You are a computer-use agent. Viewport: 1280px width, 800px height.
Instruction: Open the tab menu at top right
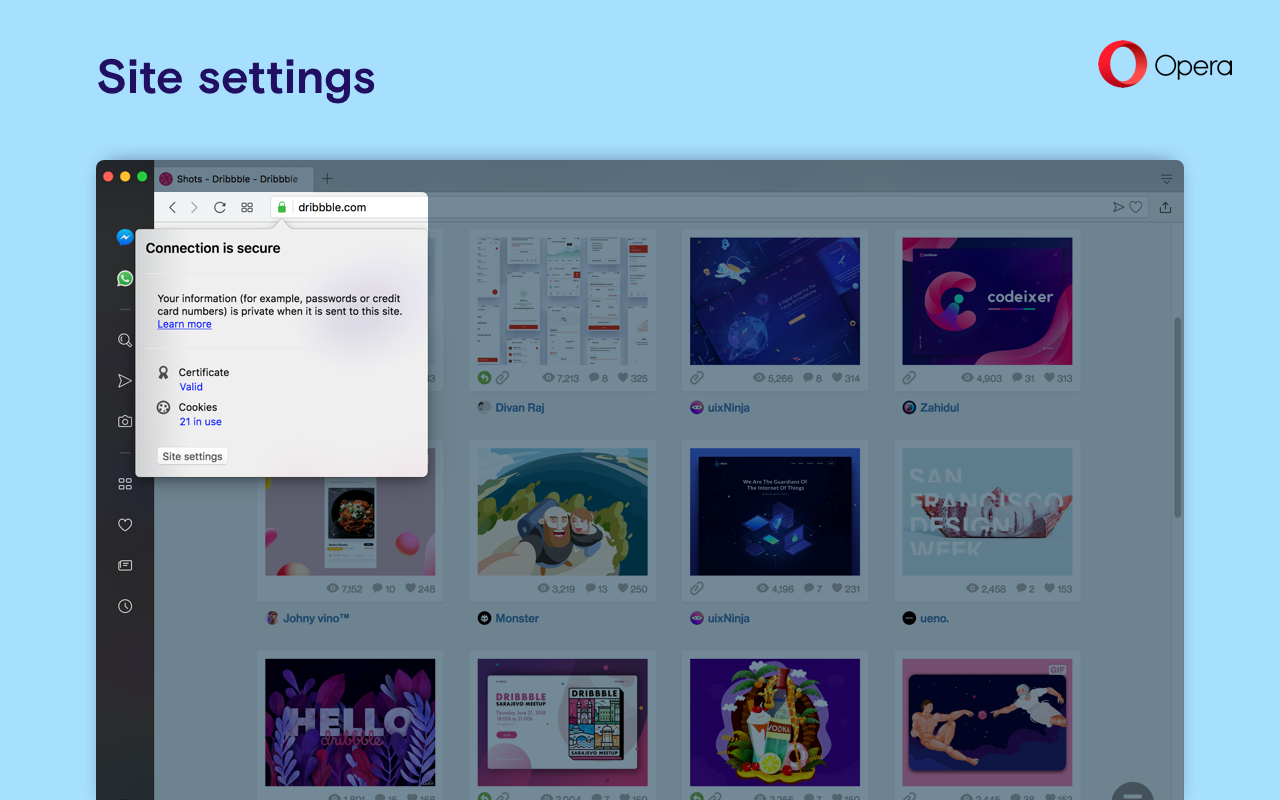(1166, 179)
